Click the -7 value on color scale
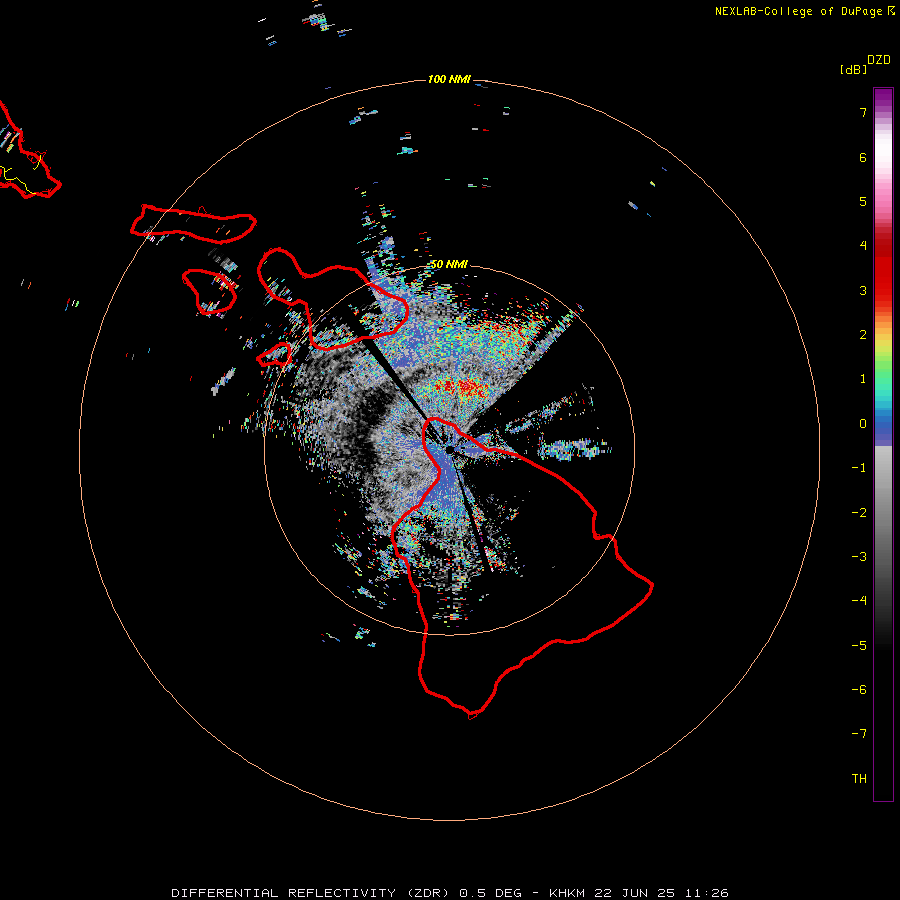Viewport: 900px width, 900px height. pyautogui.click(x=859, y=734)
